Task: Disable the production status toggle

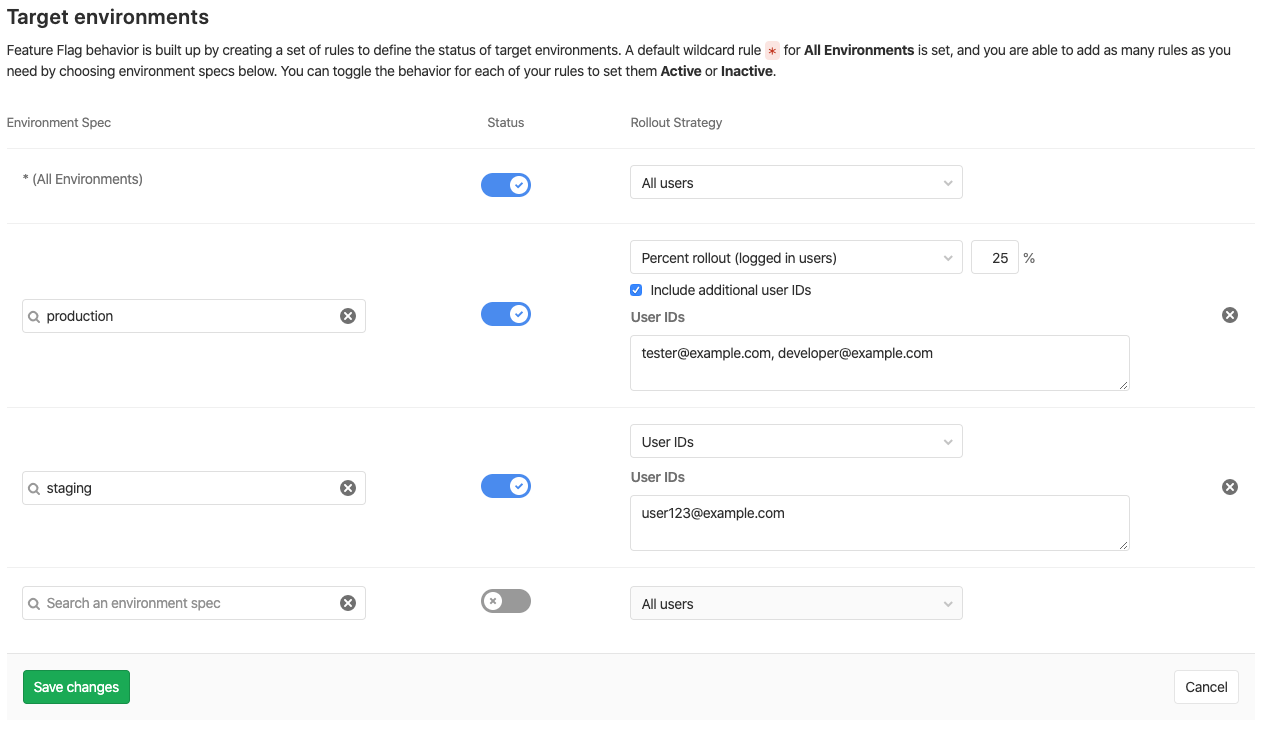Action: [506, 314]
